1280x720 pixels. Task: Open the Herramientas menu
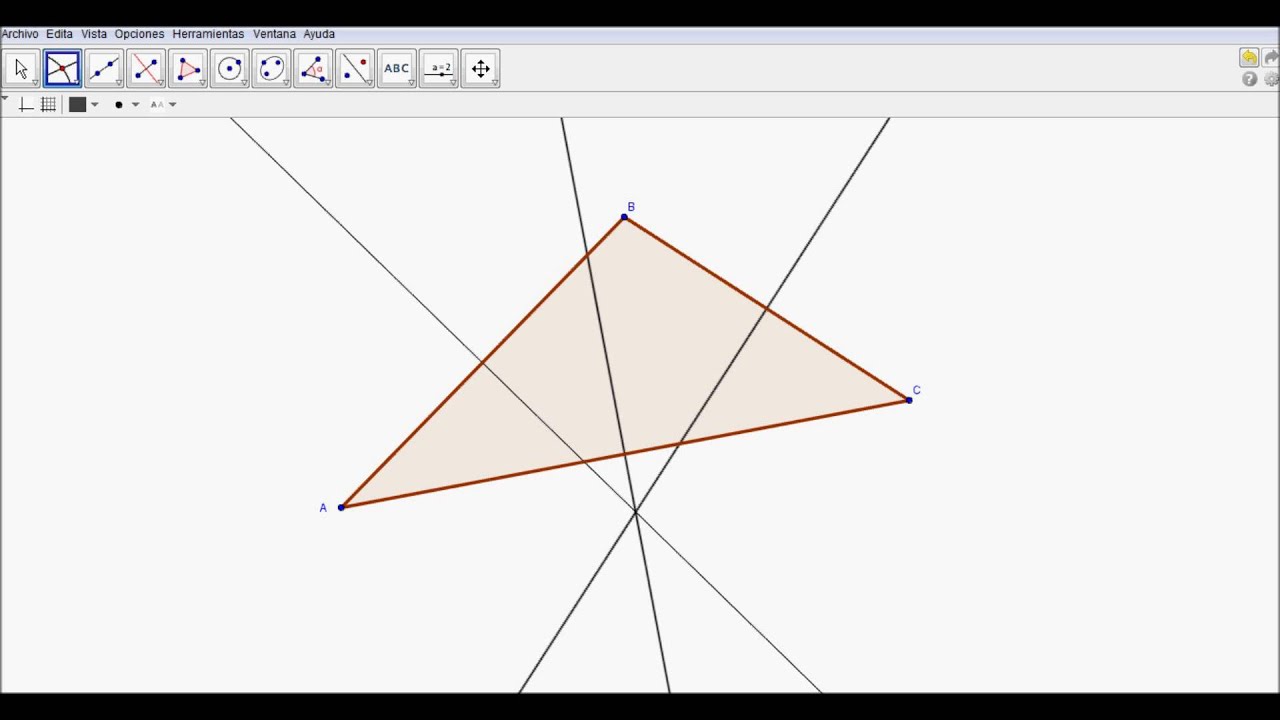point(208,34)
